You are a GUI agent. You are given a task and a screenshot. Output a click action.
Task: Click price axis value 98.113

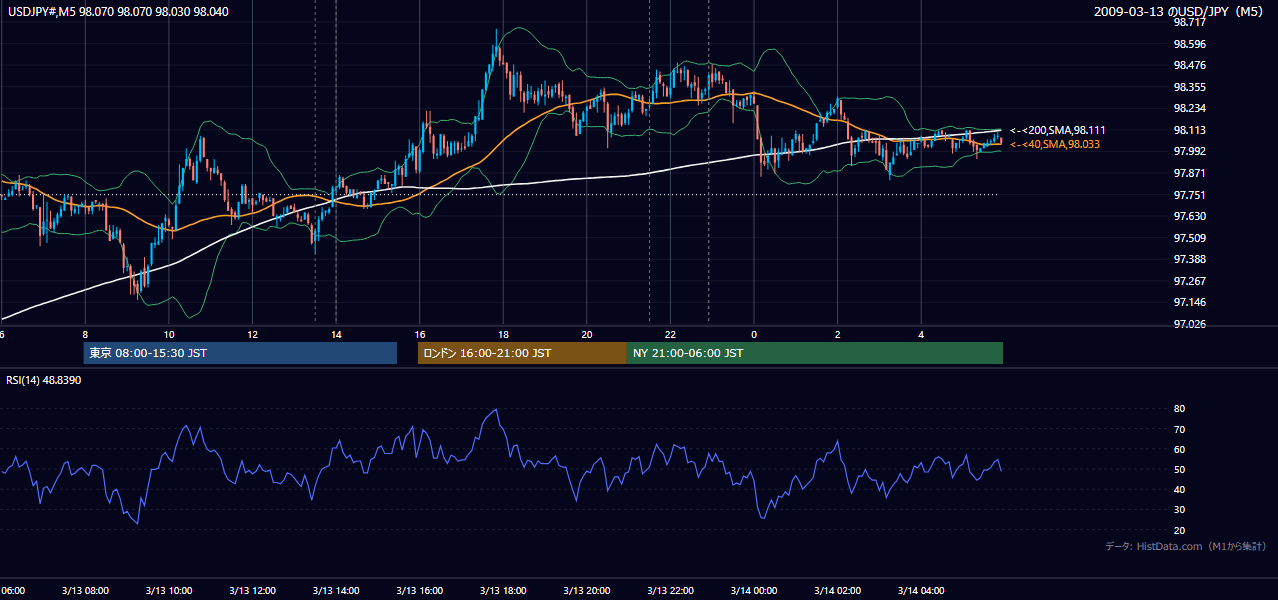click(x=1189, y=130)
